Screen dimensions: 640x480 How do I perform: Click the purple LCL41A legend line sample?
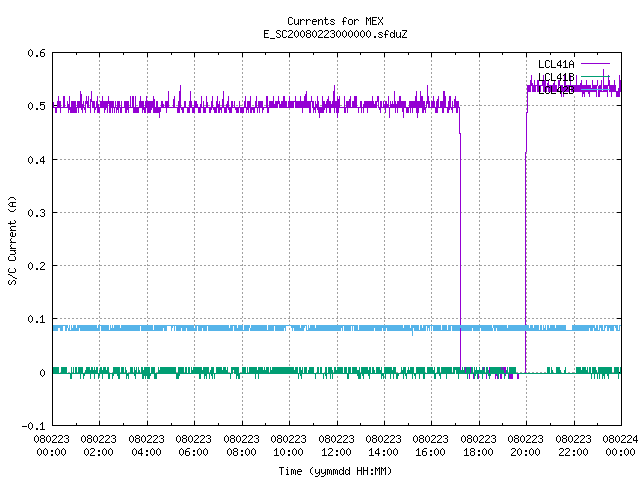595,64
